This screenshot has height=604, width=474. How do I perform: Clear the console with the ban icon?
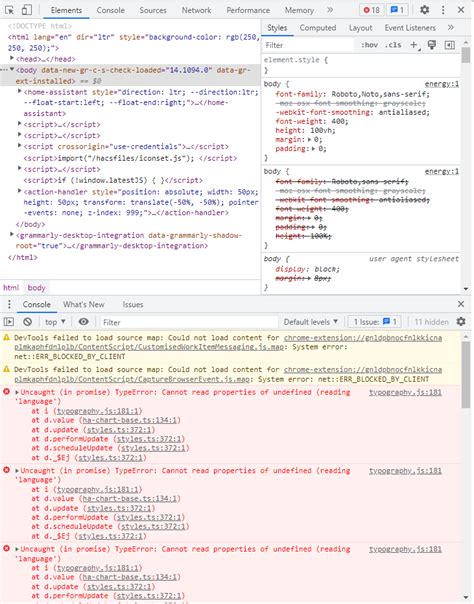pos(27,322)
